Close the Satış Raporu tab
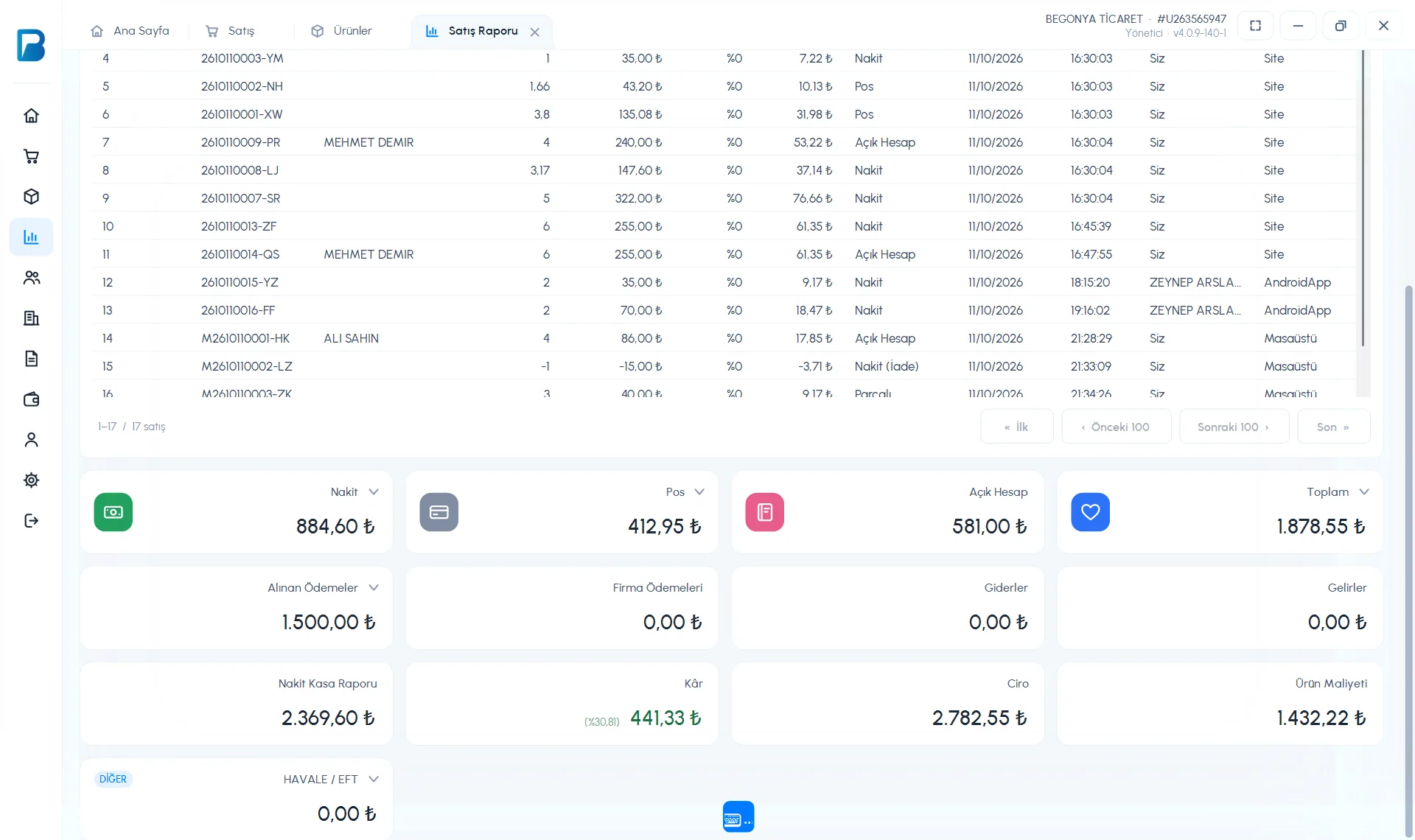Viewport: 1415px width, 840px height. pyautogui.click(x=535, y=32)
